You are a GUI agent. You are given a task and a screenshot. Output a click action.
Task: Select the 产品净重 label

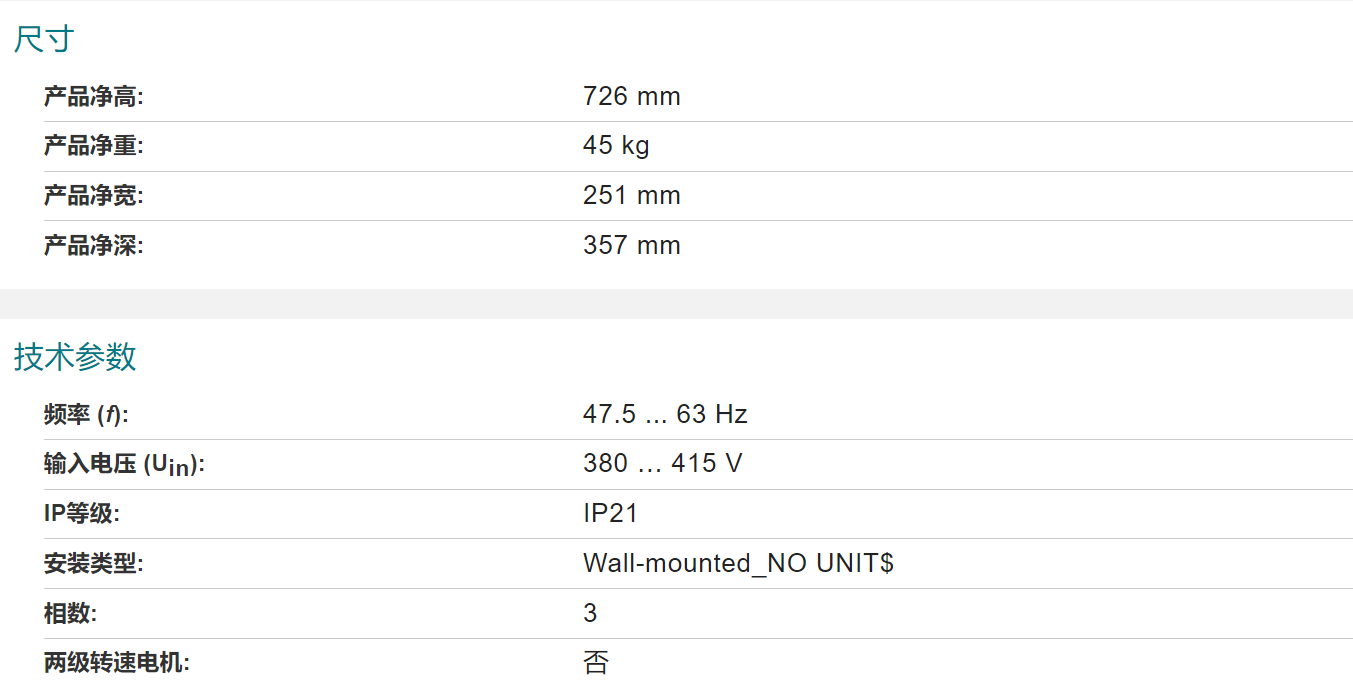click(x=94, y=146)
